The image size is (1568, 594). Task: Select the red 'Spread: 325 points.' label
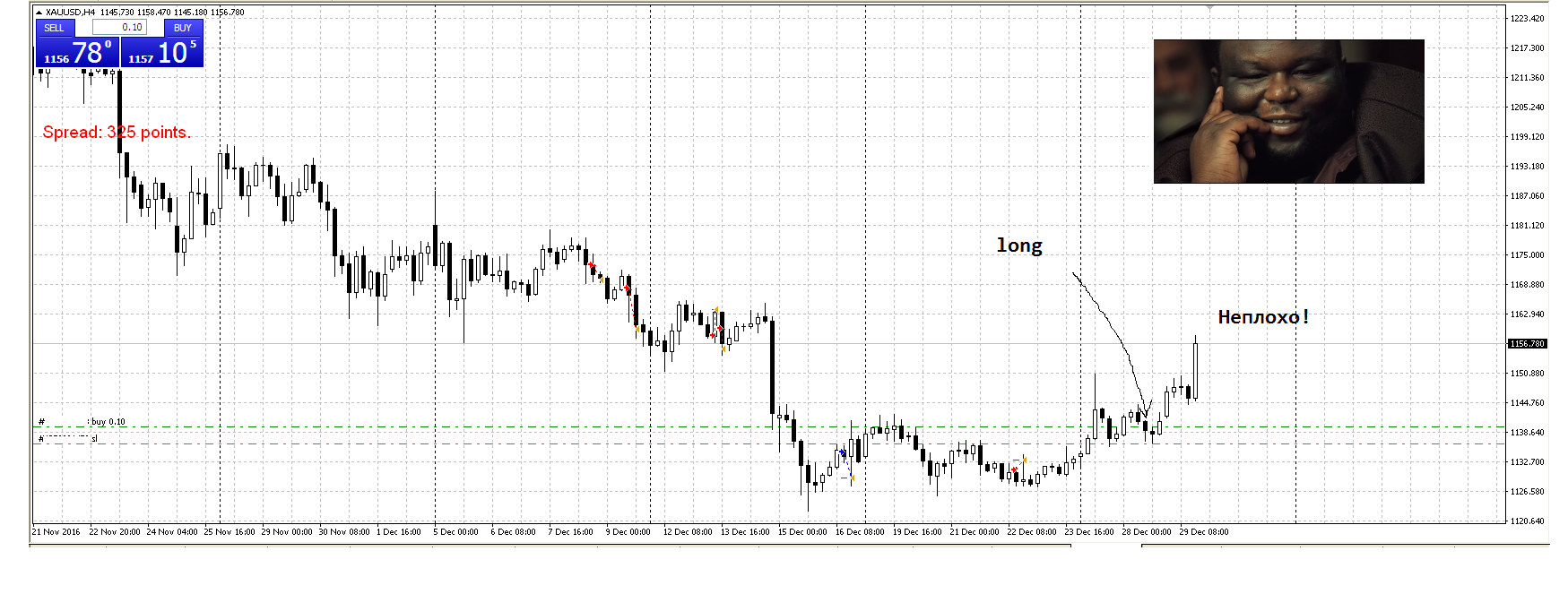pos(117,133)
